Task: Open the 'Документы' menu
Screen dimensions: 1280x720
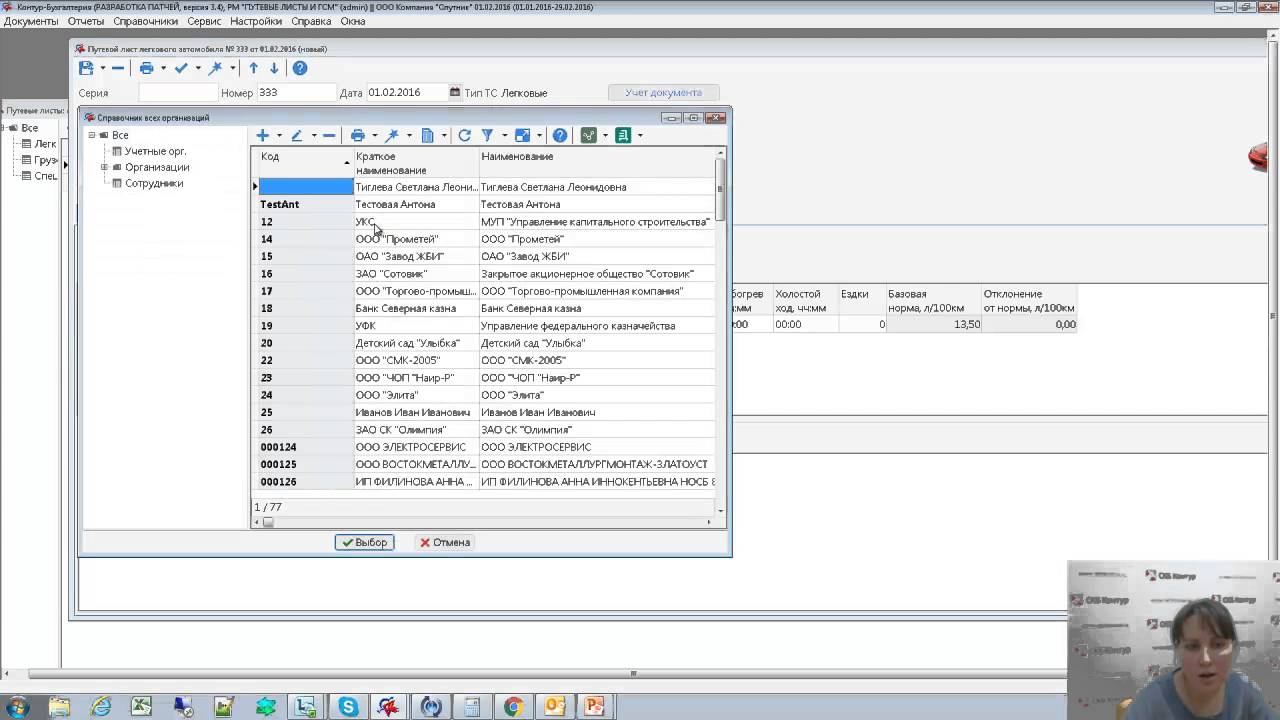Action: click(x=31, y=21)
